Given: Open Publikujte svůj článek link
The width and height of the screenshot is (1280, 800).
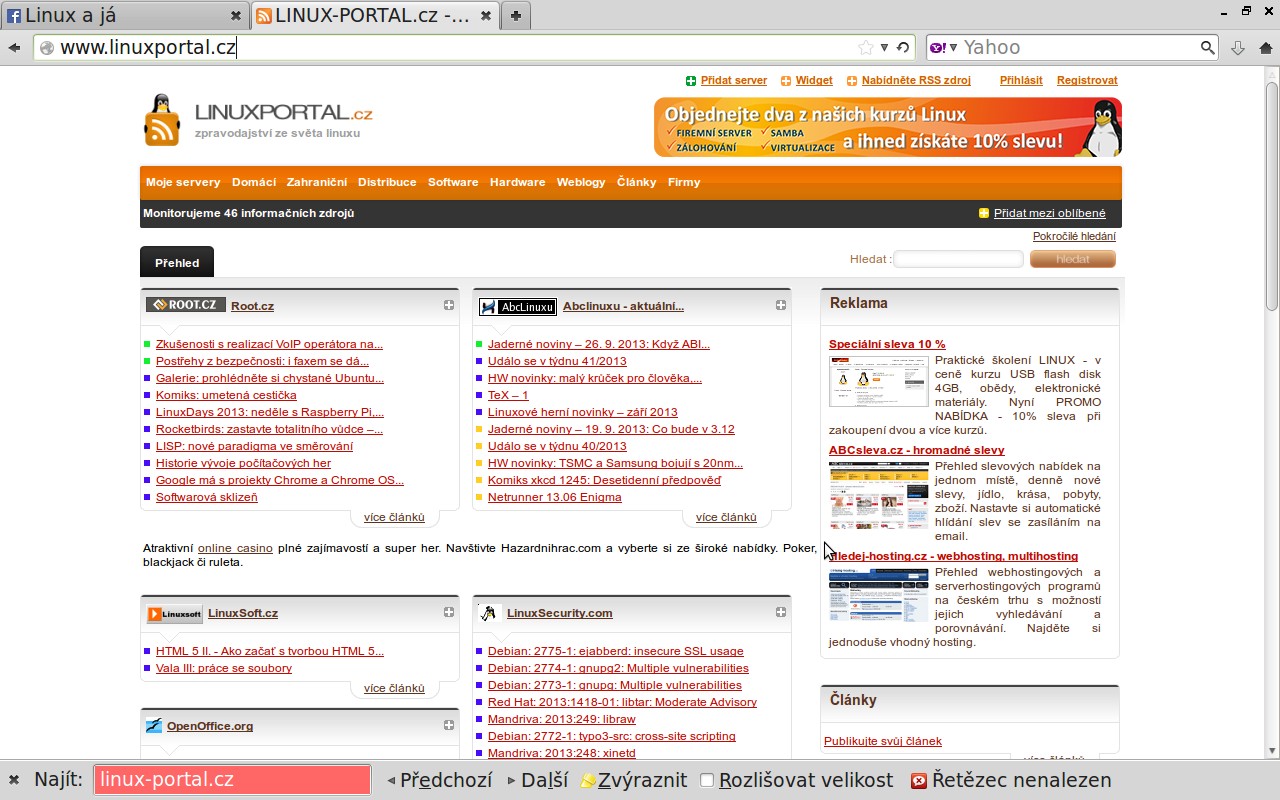Looking at the screenshot, I should click(883, 741).
